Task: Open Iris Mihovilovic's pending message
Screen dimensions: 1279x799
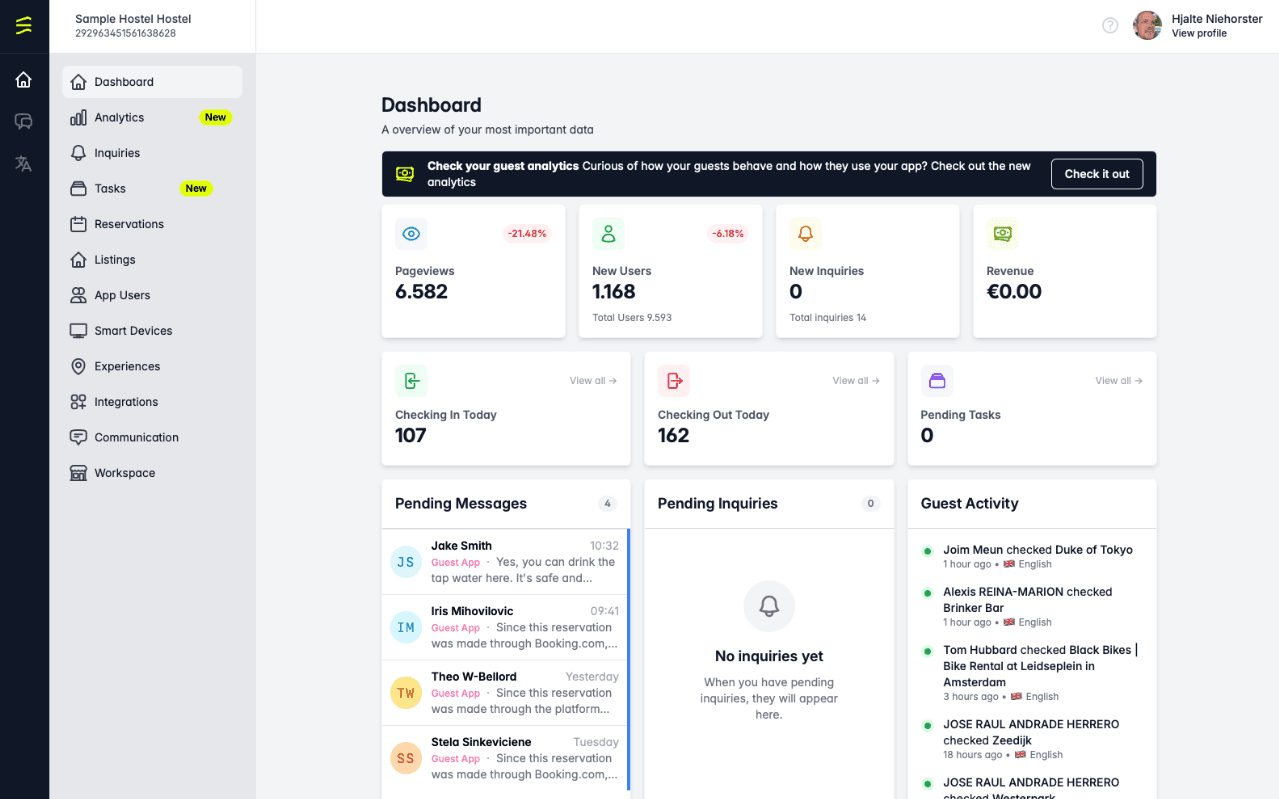Action: pos(505,627)
